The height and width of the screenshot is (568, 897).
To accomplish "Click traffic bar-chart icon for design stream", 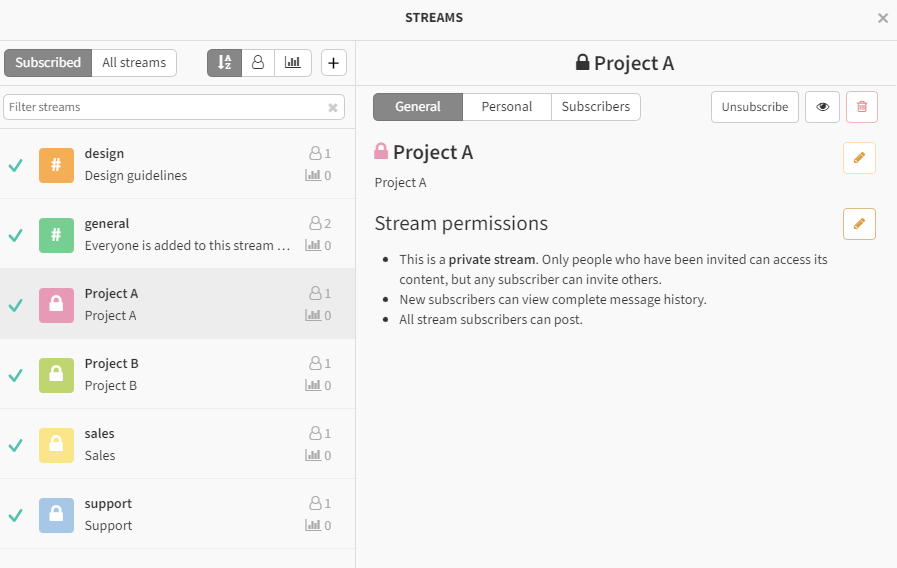I will (313, 175).
